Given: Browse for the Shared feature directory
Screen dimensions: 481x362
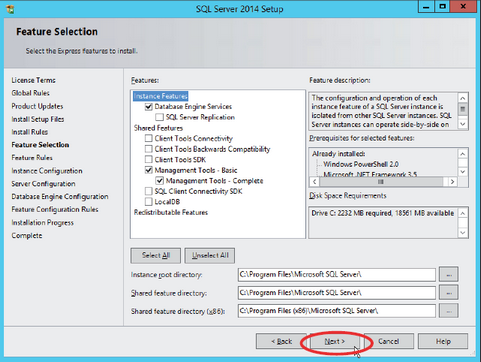Looking at the screenshot, I should click(449, 293).
